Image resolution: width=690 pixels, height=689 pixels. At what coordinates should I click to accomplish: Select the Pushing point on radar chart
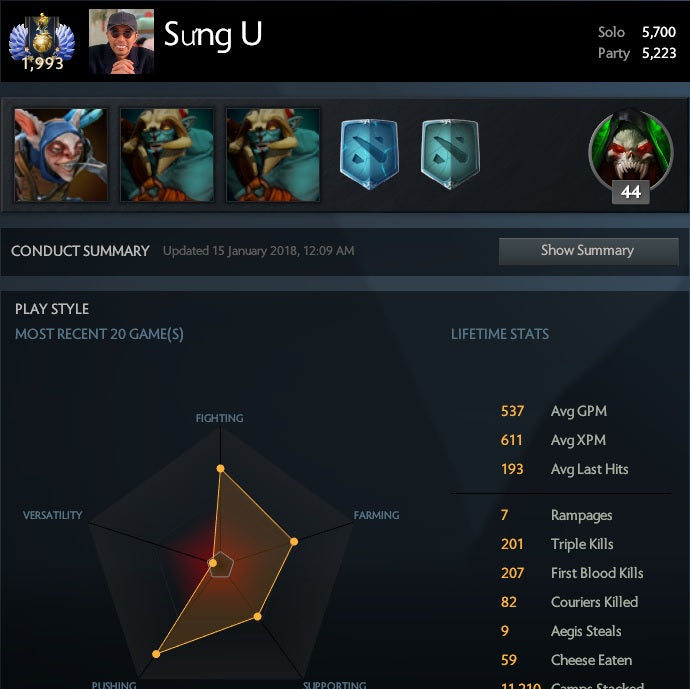click(156, 654)
